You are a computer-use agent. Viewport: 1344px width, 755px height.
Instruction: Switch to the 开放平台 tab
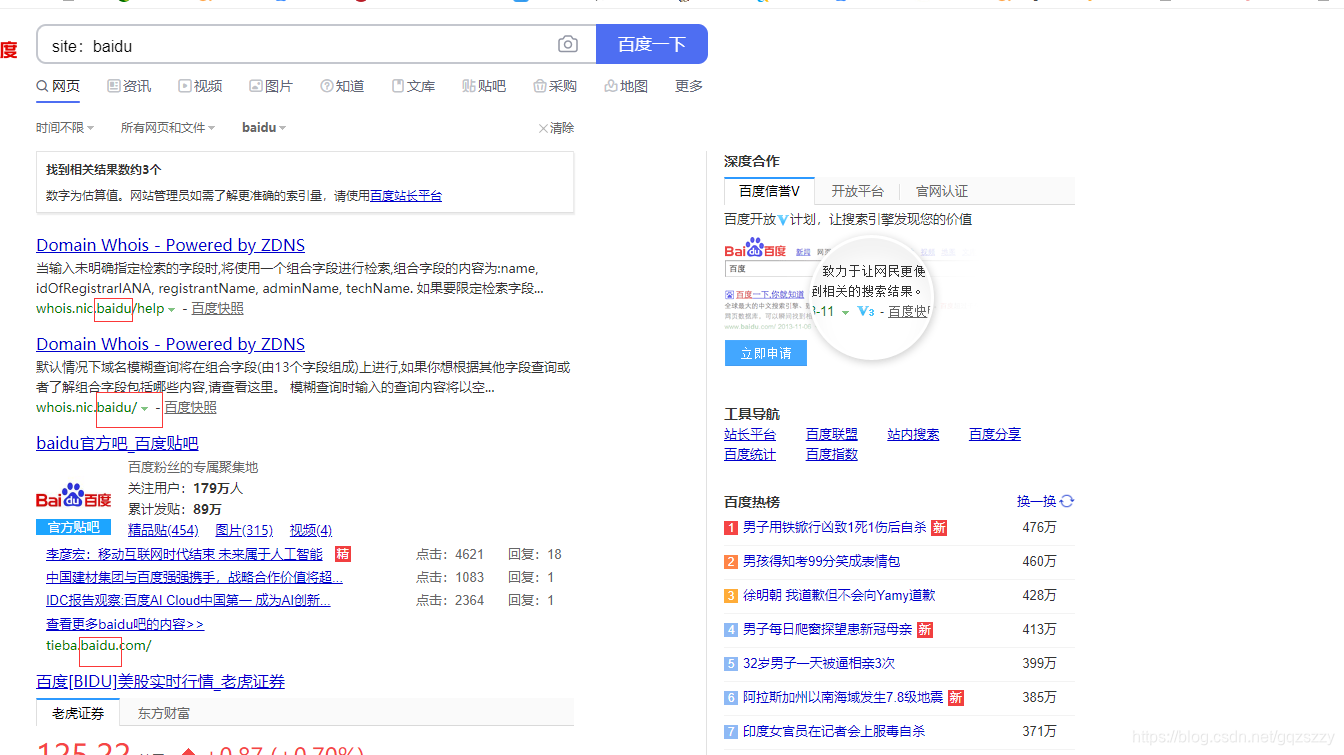[857, 191]
